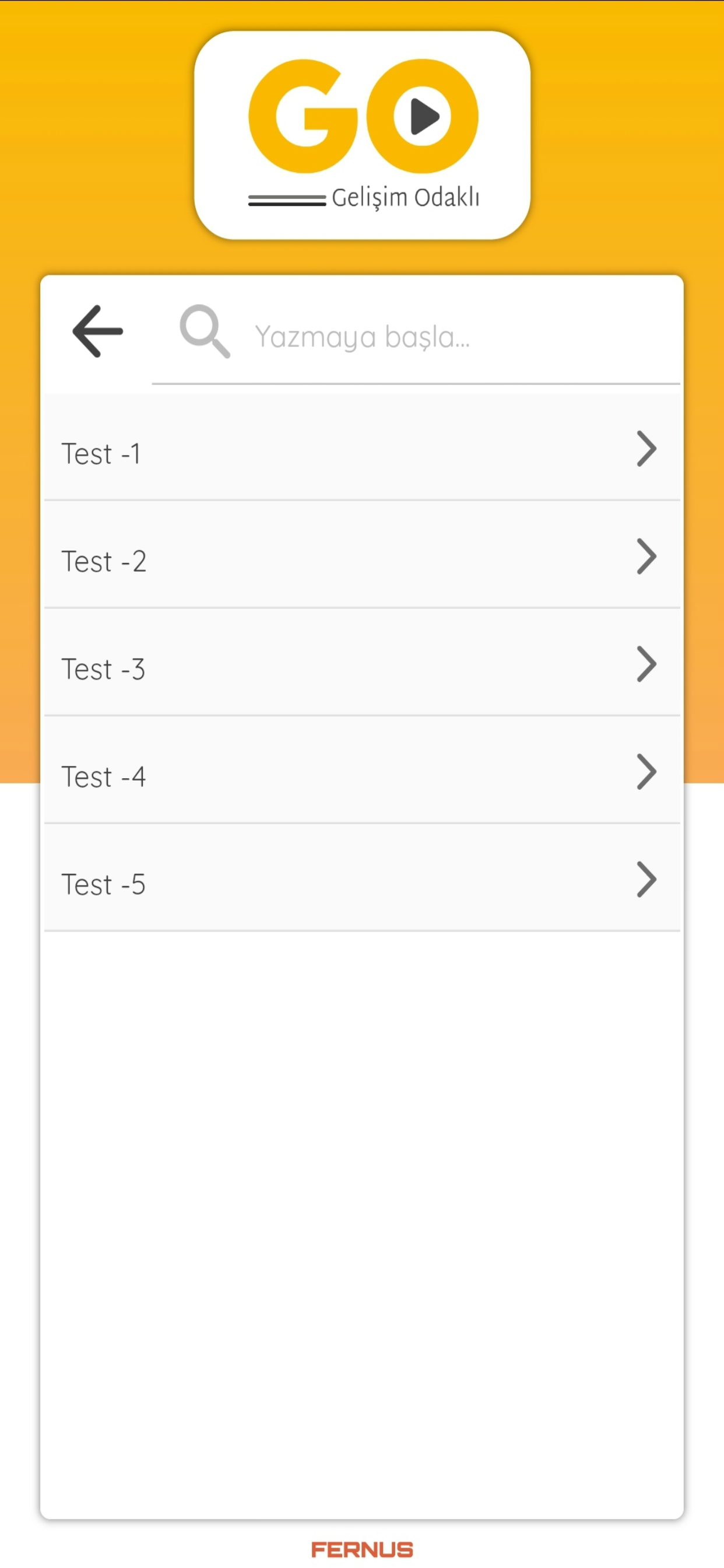Open the Test -4 entry
The width and height of the screenshot is (724, 1568).
point(362,770)
